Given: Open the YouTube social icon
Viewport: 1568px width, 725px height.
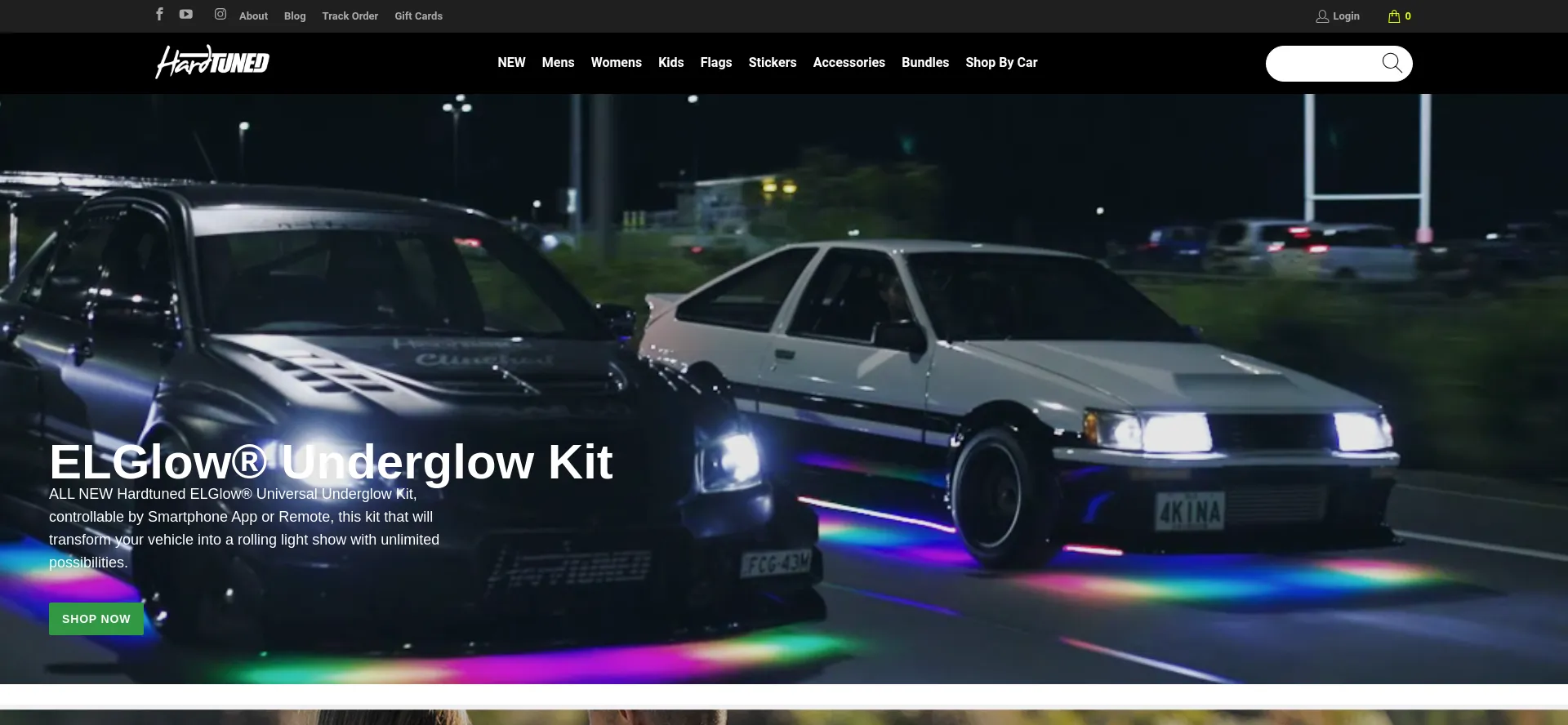Looking at the screenshot, I should coord(186,15).
